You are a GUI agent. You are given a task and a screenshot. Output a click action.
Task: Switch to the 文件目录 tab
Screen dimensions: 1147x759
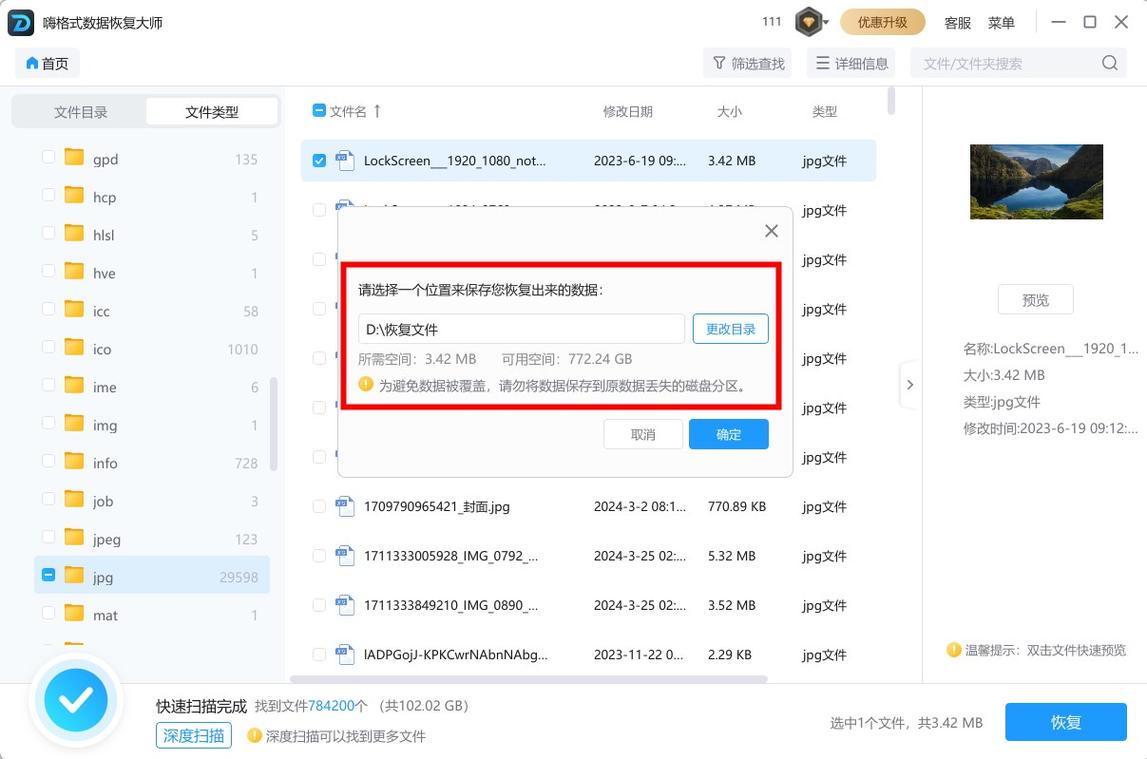80,111
